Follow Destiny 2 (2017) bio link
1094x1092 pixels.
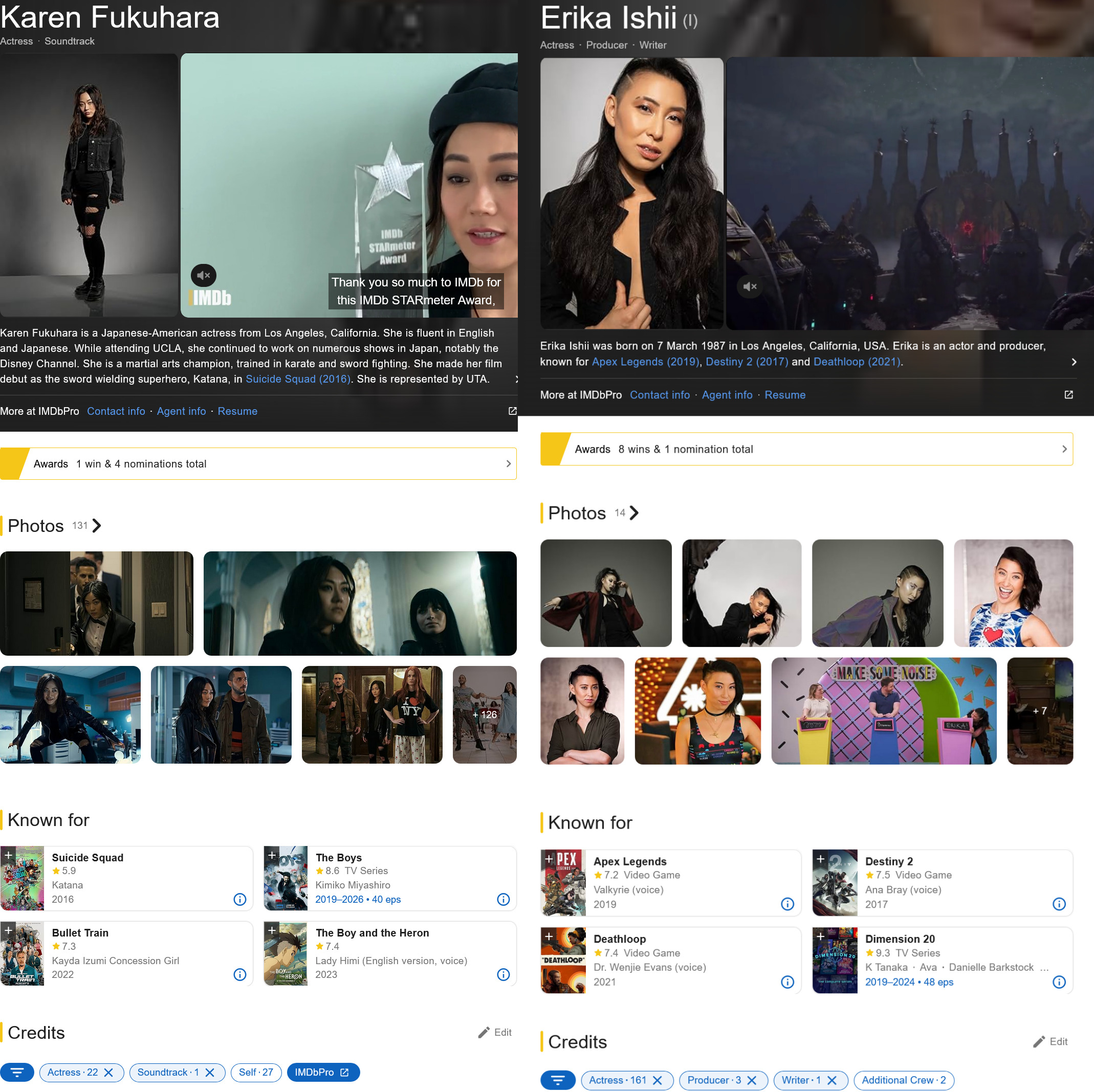747,361
